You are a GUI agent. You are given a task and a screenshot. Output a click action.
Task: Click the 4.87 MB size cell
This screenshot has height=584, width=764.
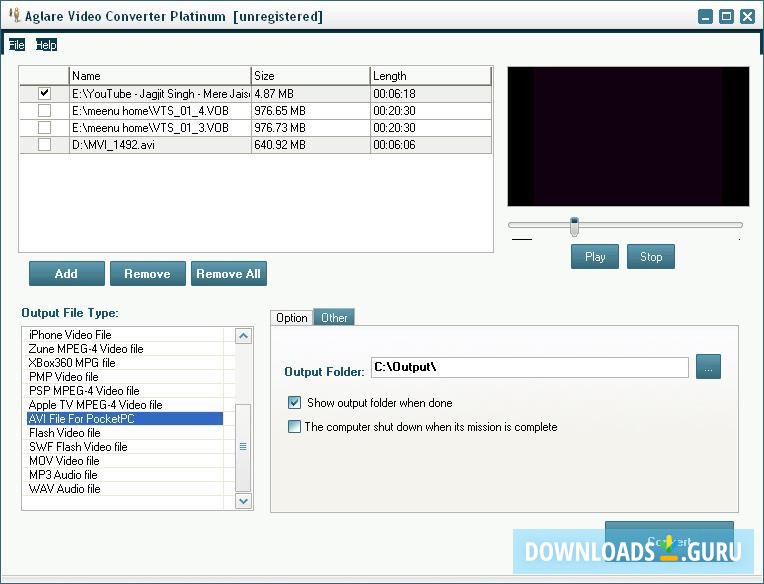coord(311,94)
